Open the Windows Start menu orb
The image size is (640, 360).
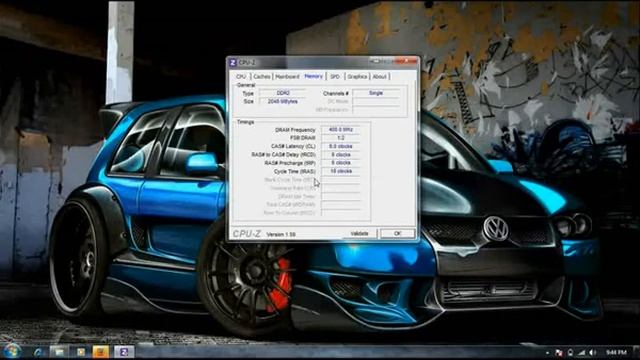(11, 351)
